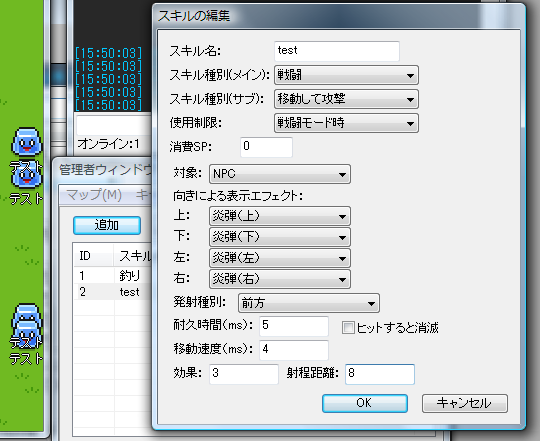
Task: Expand the 下 effect dropdown 炎弾(下)
Action: [280, 237]
